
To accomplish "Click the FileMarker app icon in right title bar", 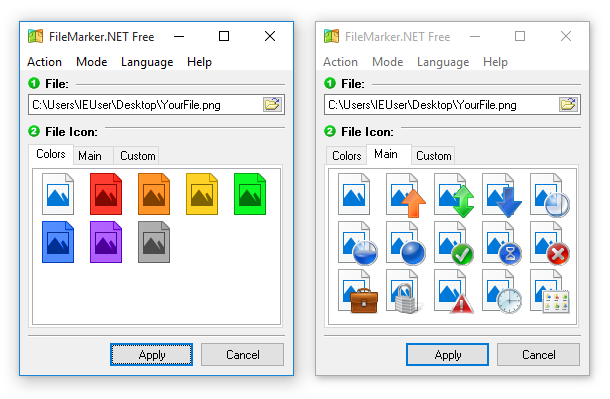I will coord(331,36).
